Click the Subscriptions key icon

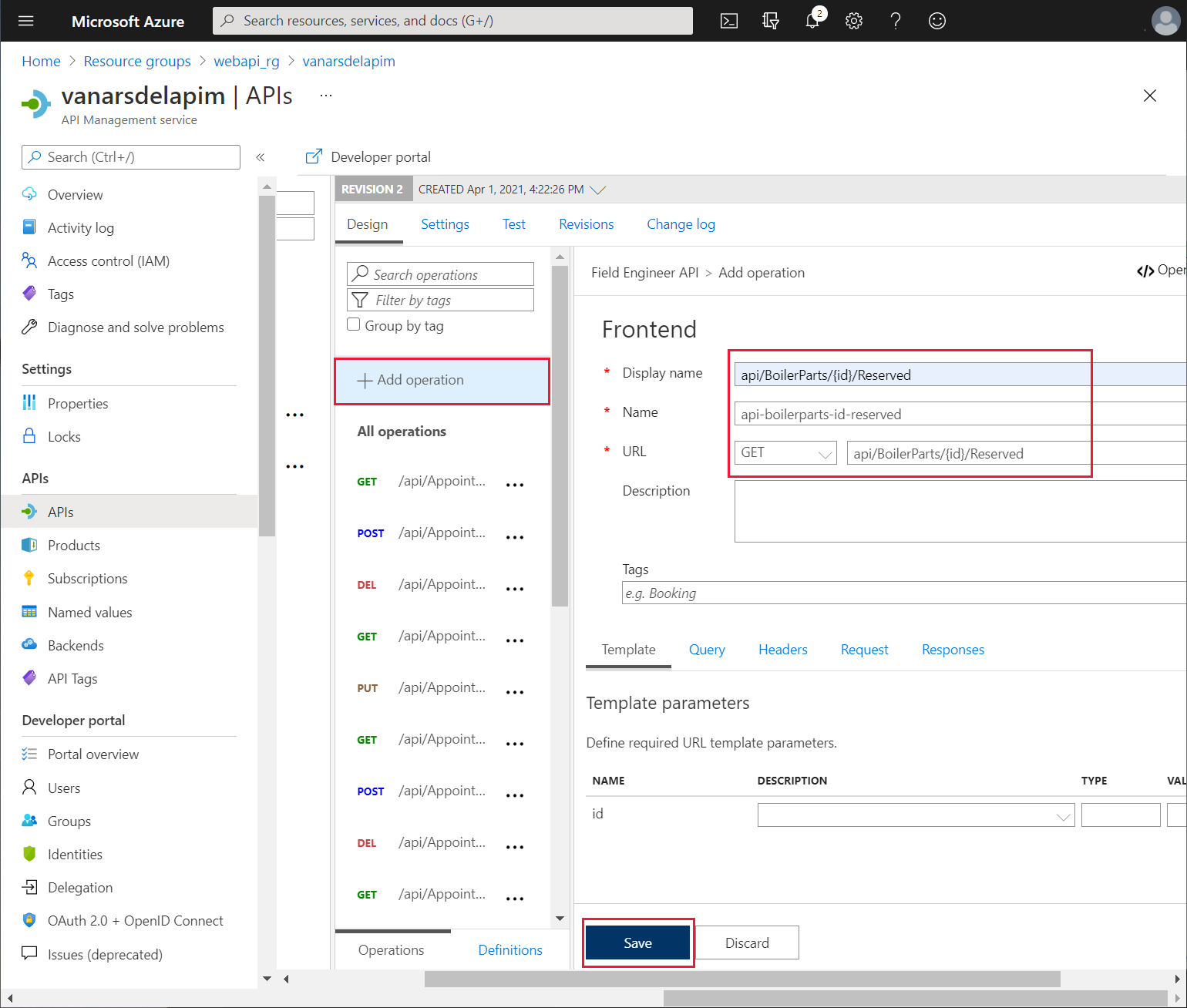coord(29,578)
